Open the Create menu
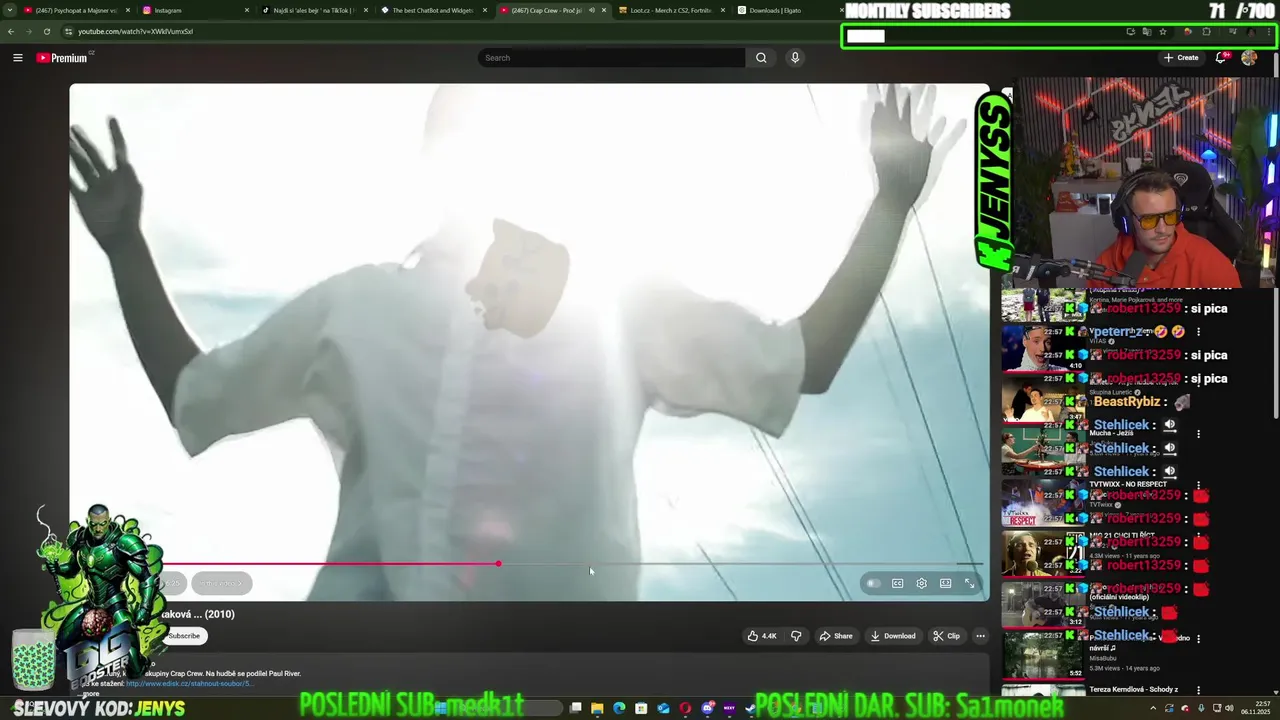 [1181, 58]
